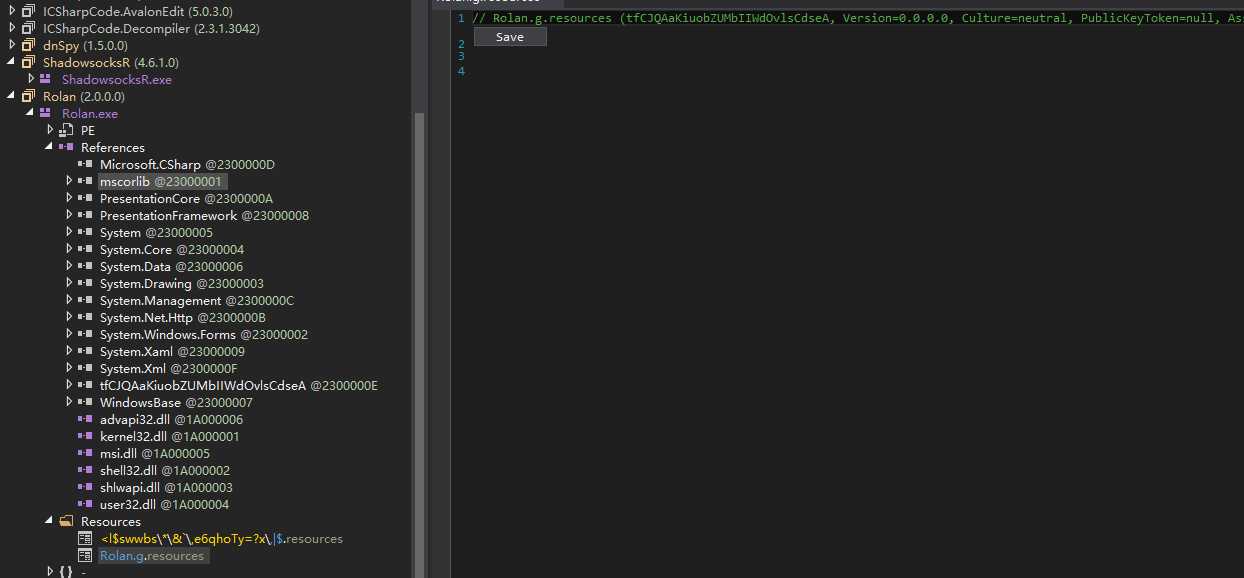
Task: Click the shell32.dll module reference icon
Action: 85,470
